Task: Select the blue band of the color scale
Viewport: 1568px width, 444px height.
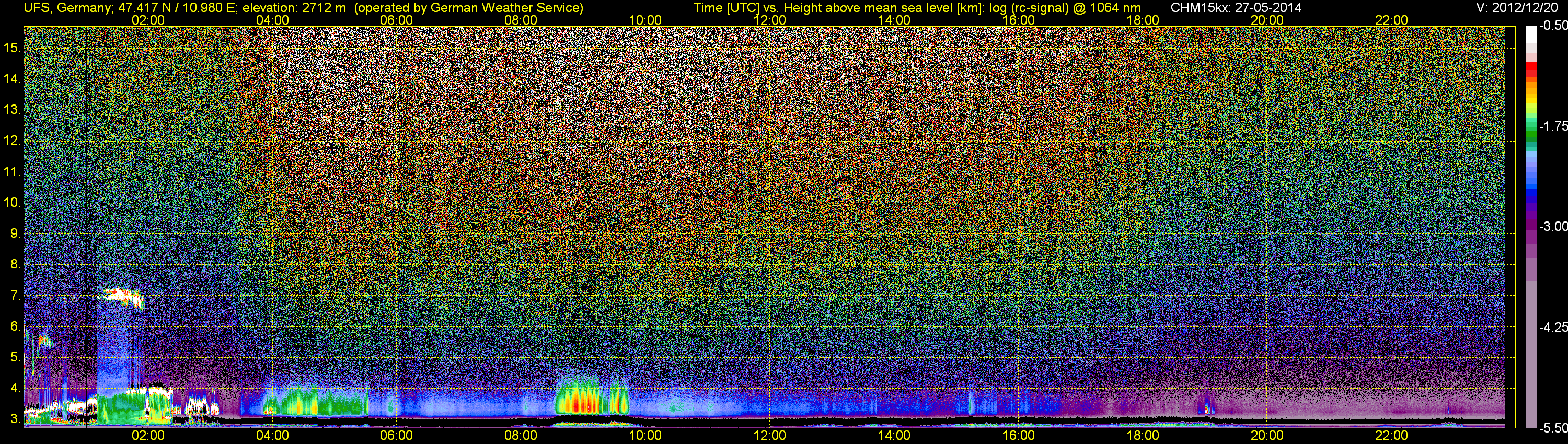Action: [x=1531, y=189]
